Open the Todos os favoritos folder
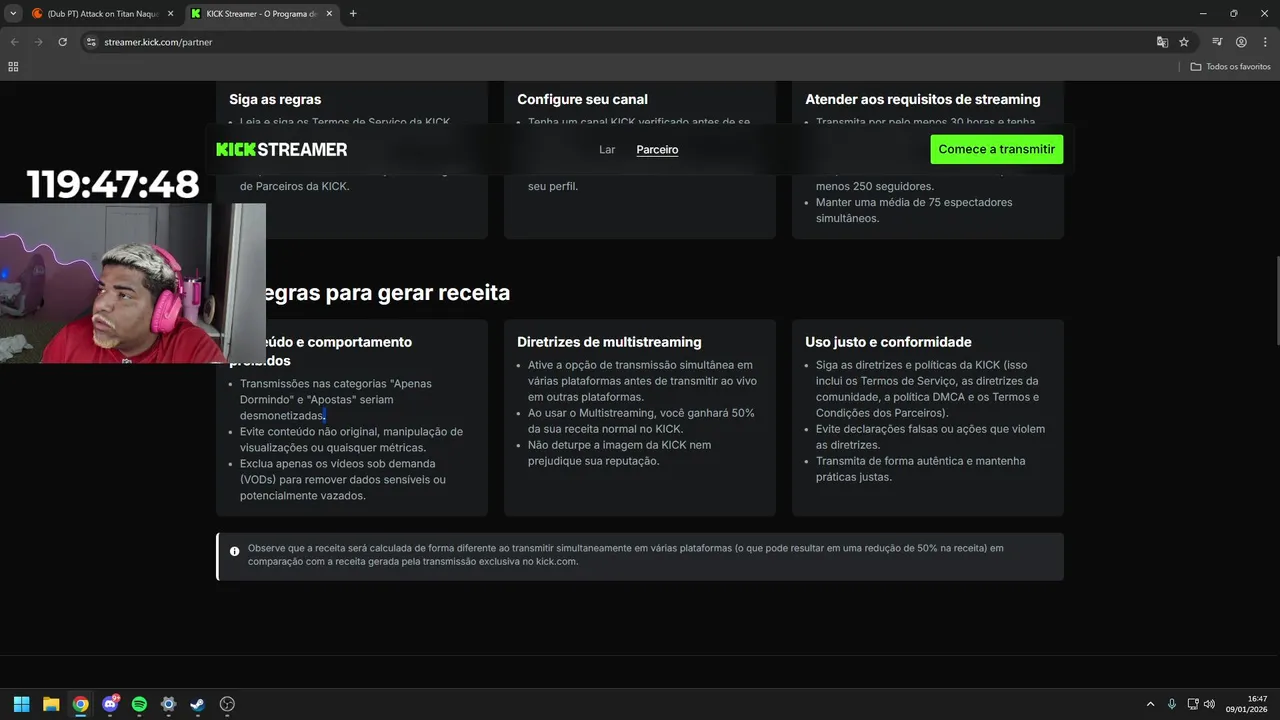This screenshot has height=720, width=1280. tap(1231, 67)
